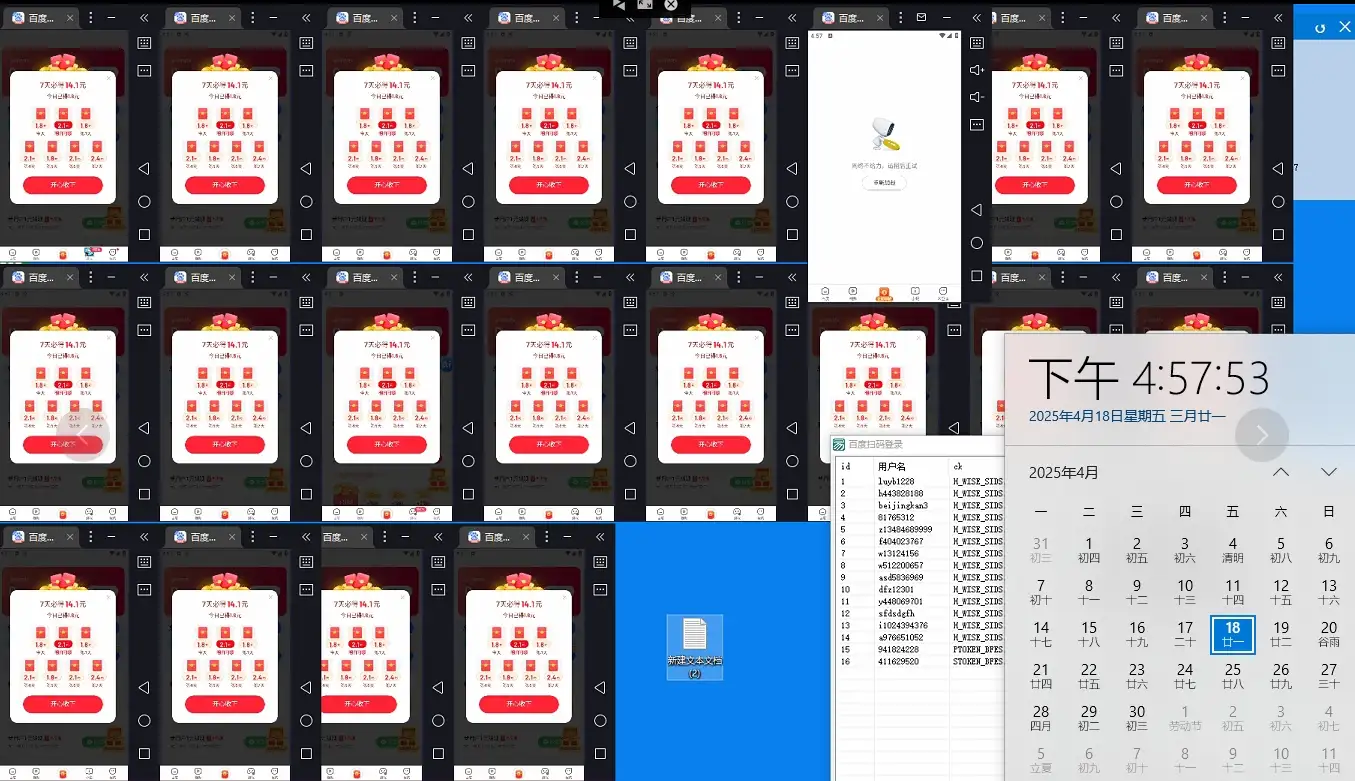Open the envelope mail icon in emulator title bar

921,18
